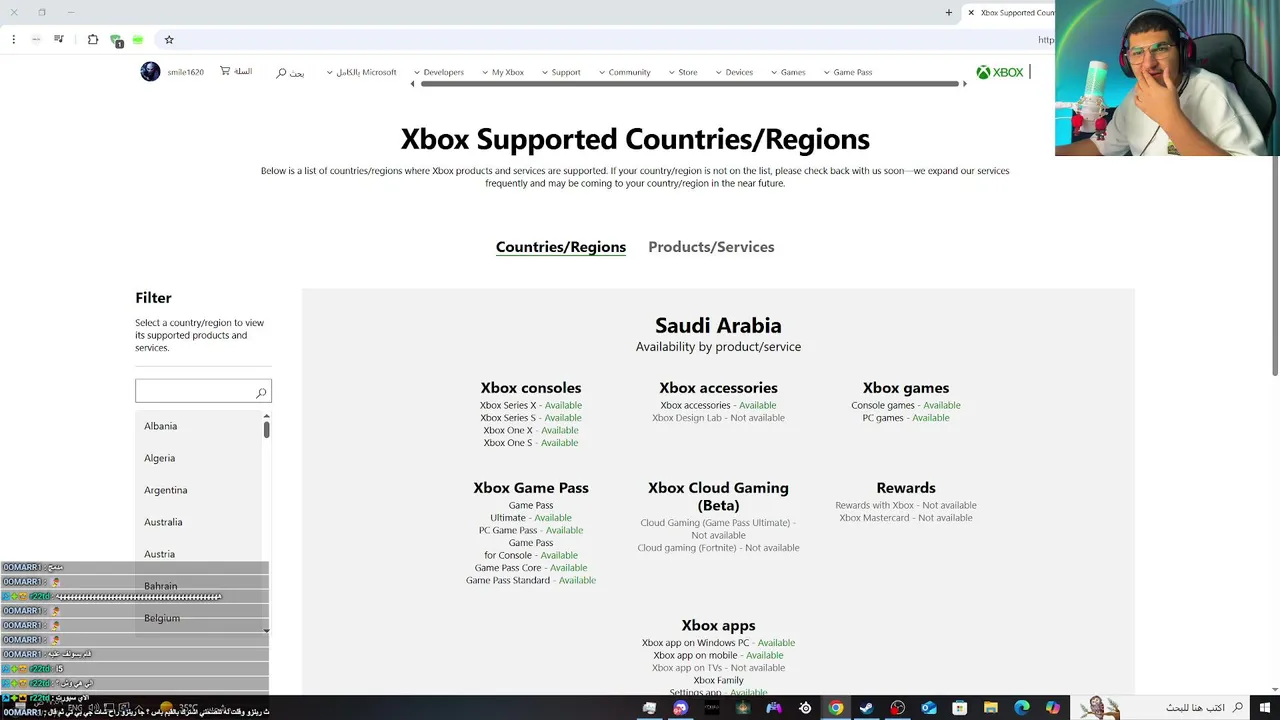Click the Windows Start button
The width and height of the screenshot is (1280, 720).
pos(1265,708)
